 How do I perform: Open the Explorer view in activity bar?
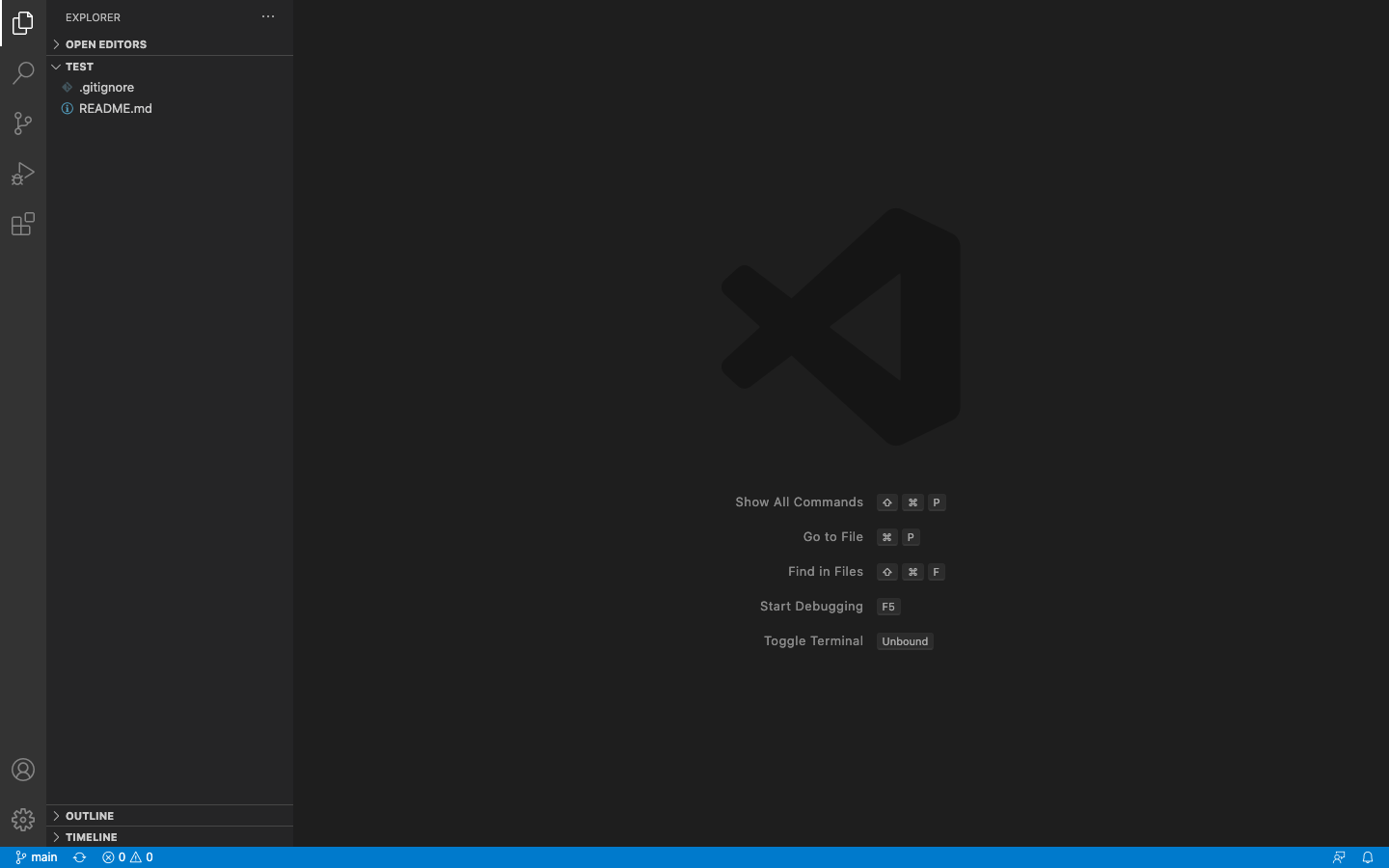pos(23,23)
